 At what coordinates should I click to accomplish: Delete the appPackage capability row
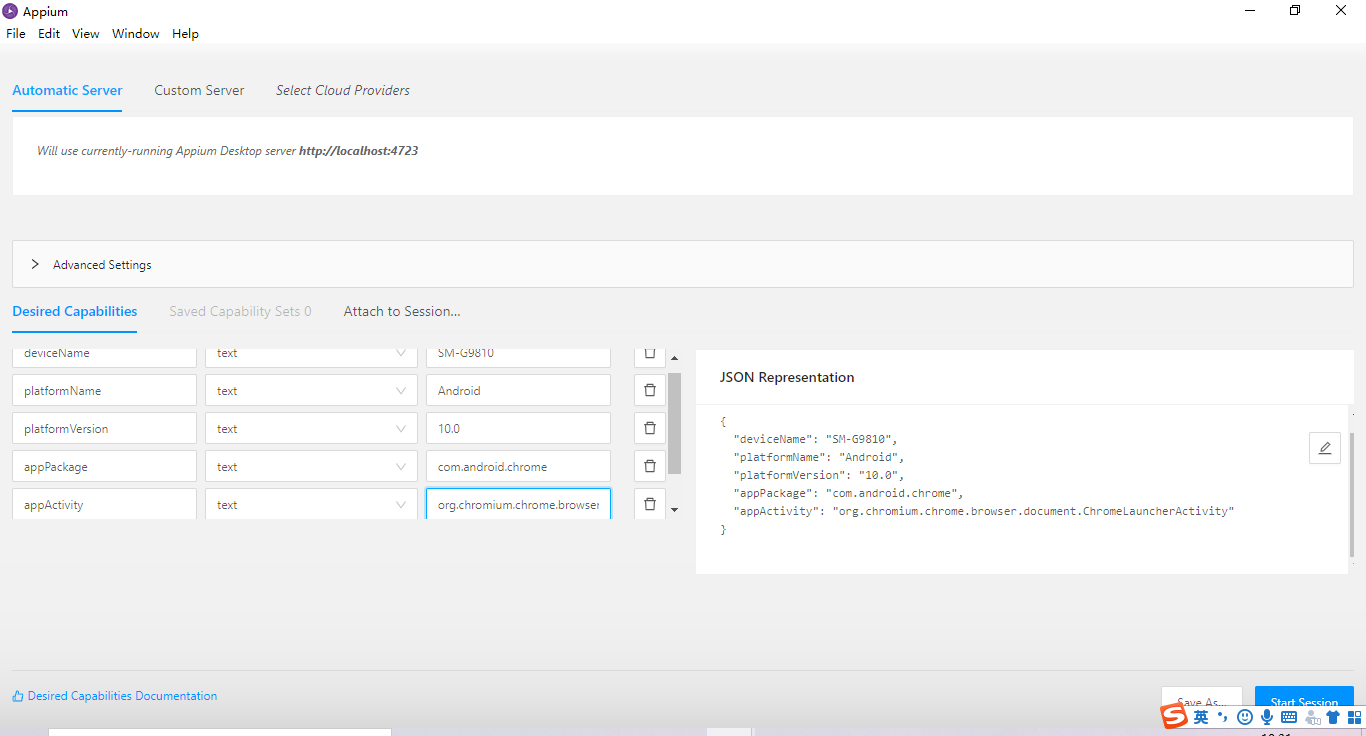(650, 467)
